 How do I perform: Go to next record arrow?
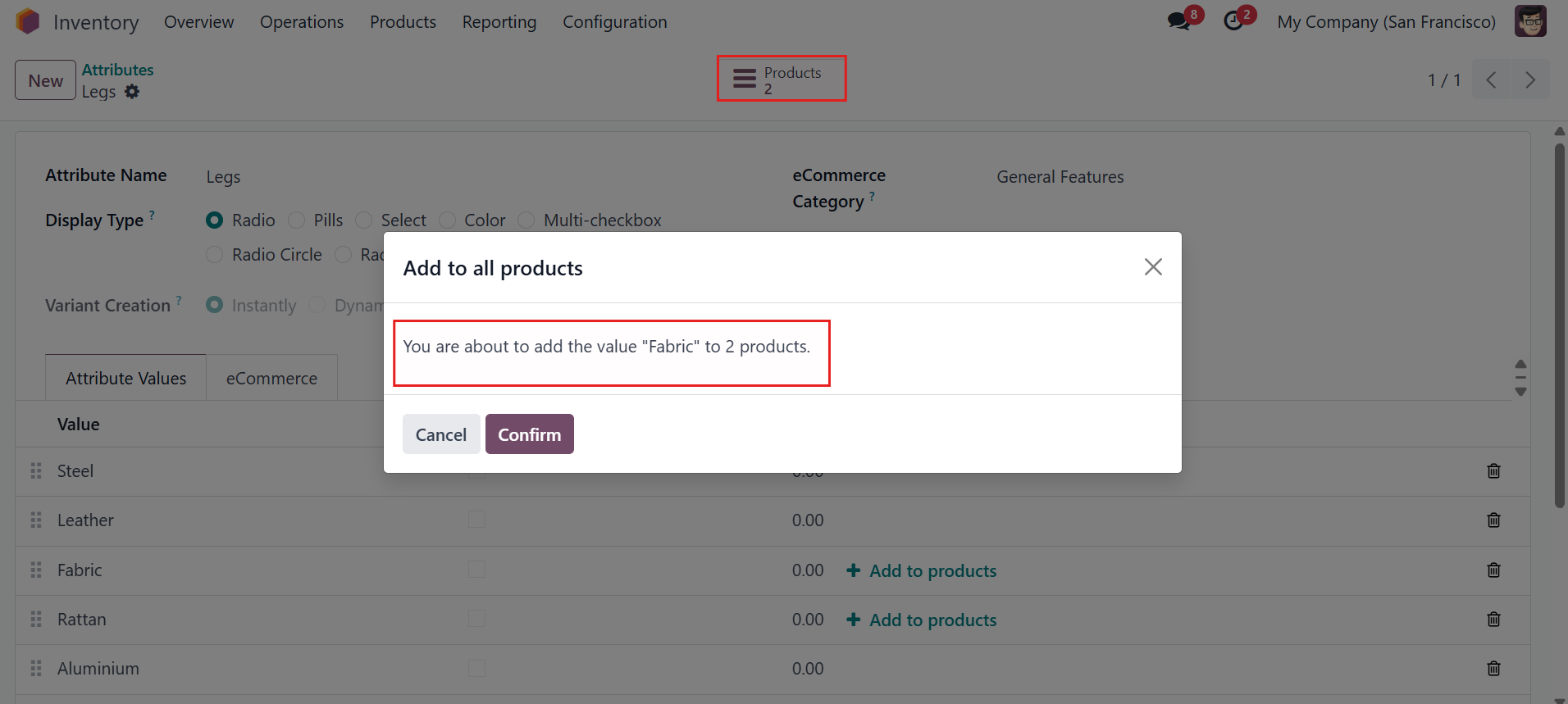[x=1529, y=79]
